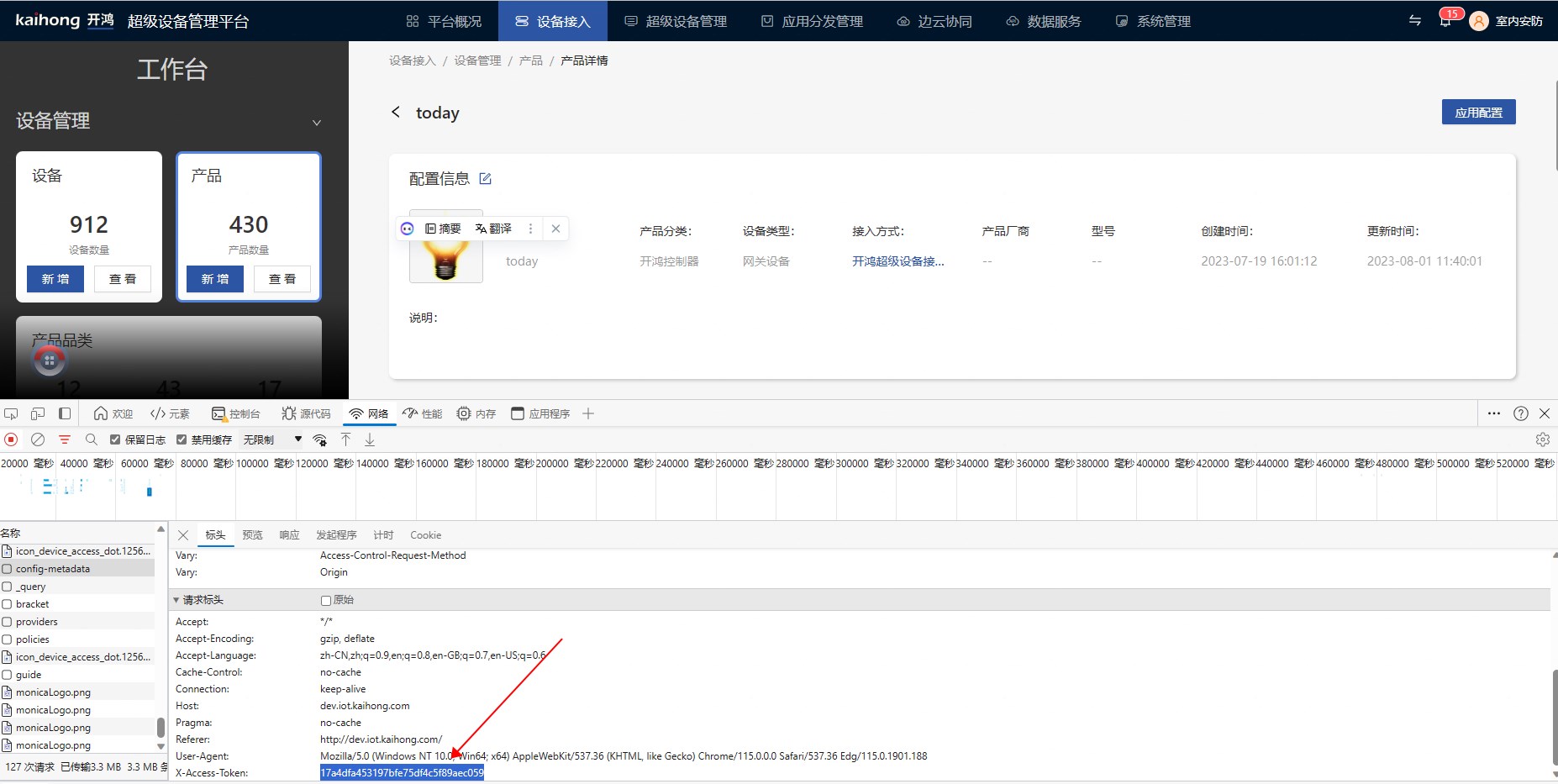Click the DevTools record network log button
The width and height of the screenshot is (1558, 784).
tap(11, 439)
